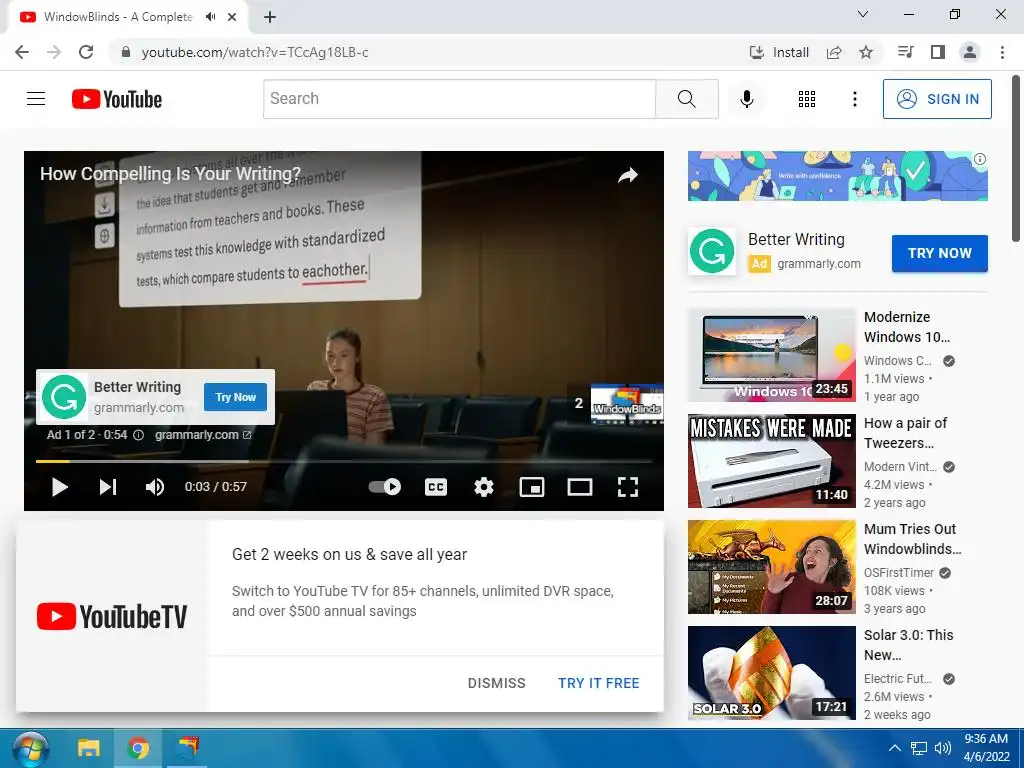Open the YouTube apps grid
This screenshot has width=1024, height=768.
point(807,99)
